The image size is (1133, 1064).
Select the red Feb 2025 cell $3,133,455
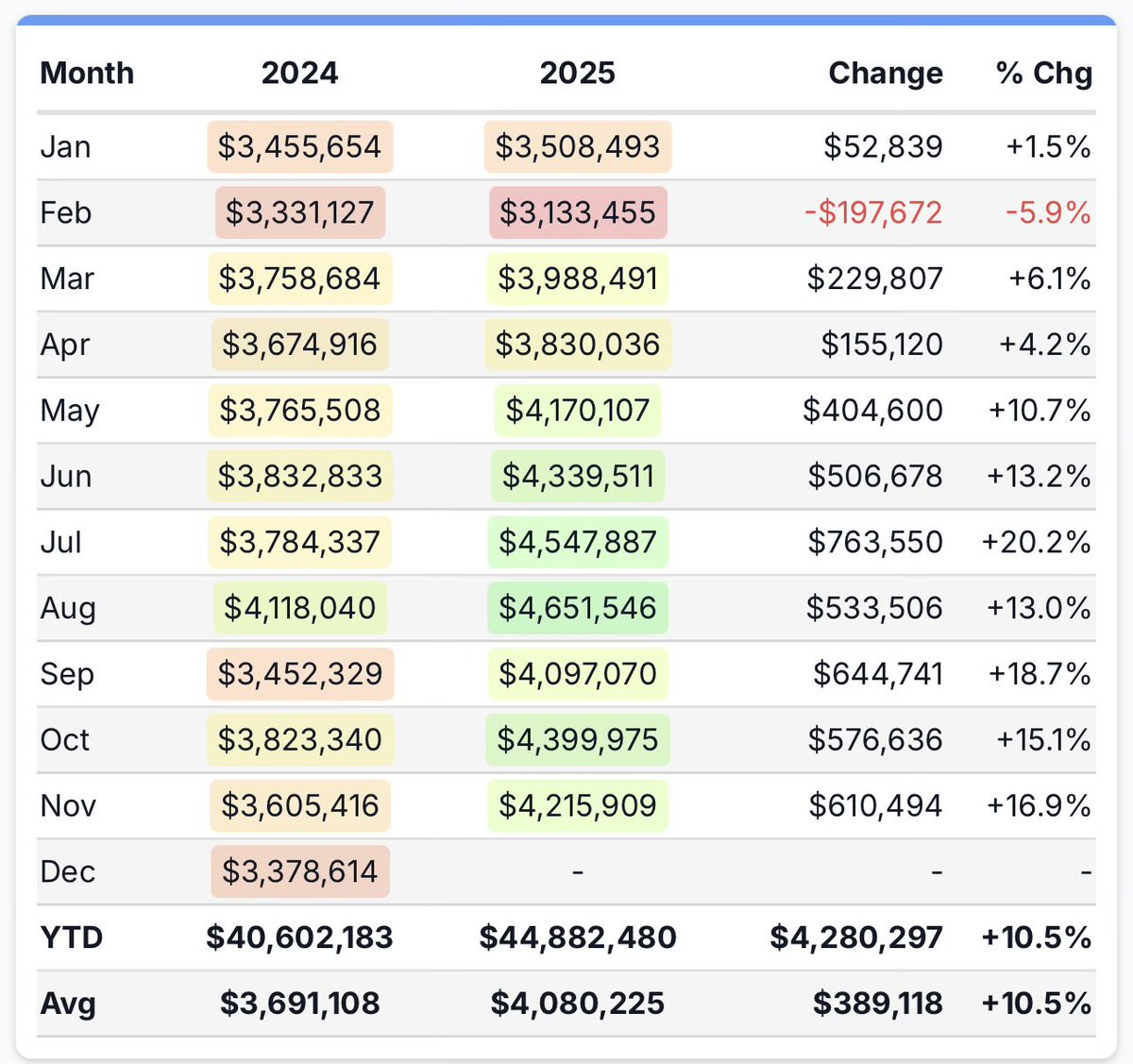point(577,212)
